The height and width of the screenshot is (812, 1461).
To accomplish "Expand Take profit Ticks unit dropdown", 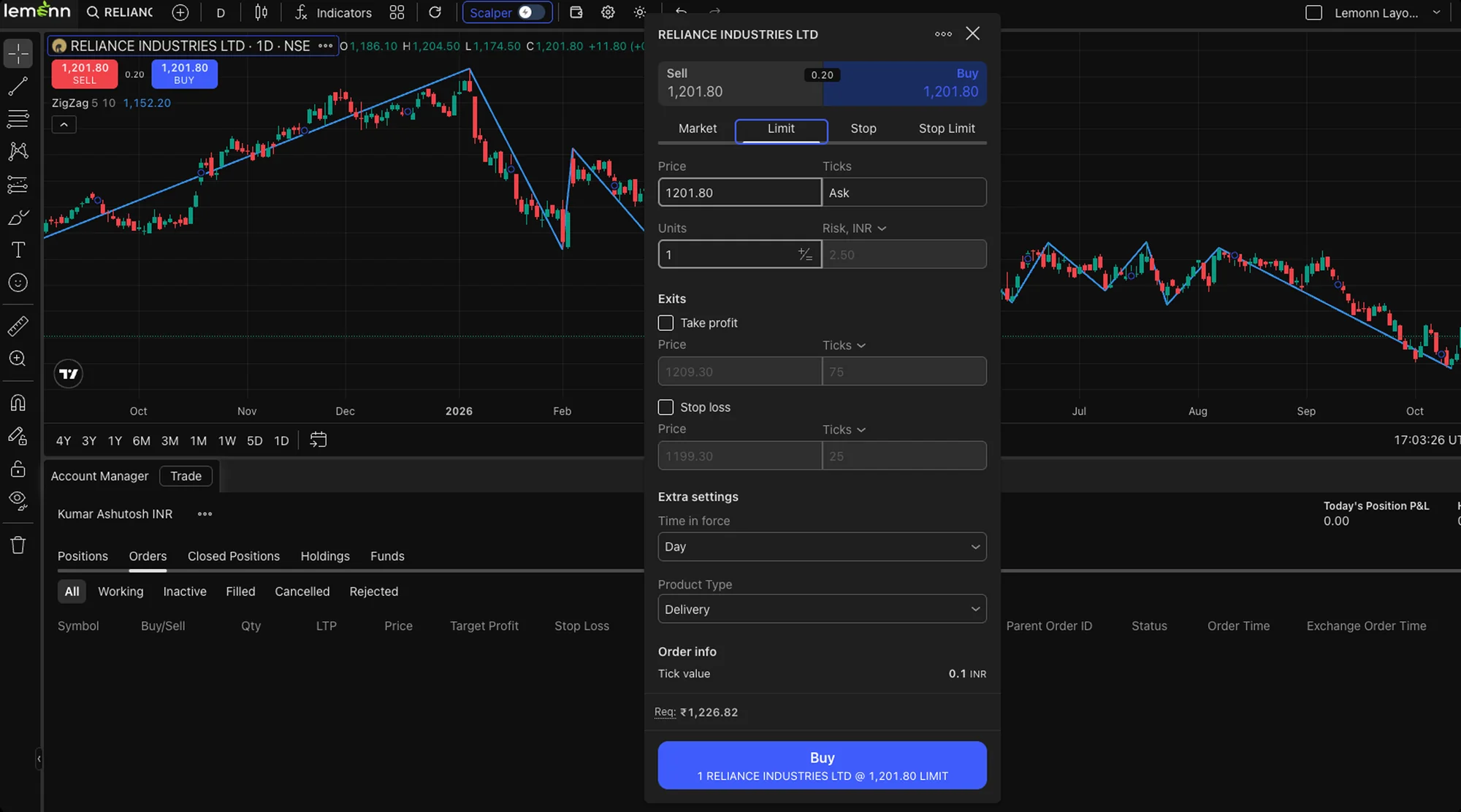I will (844, 345).
